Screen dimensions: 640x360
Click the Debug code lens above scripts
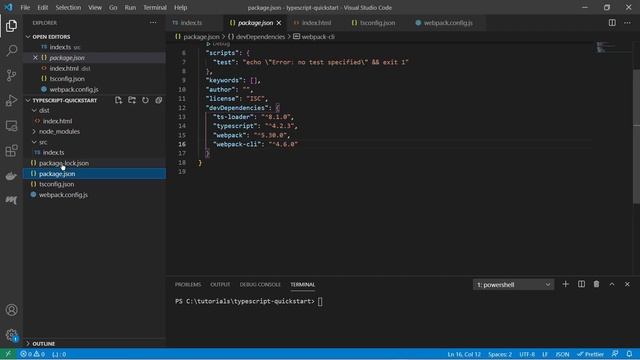[221, 44]
